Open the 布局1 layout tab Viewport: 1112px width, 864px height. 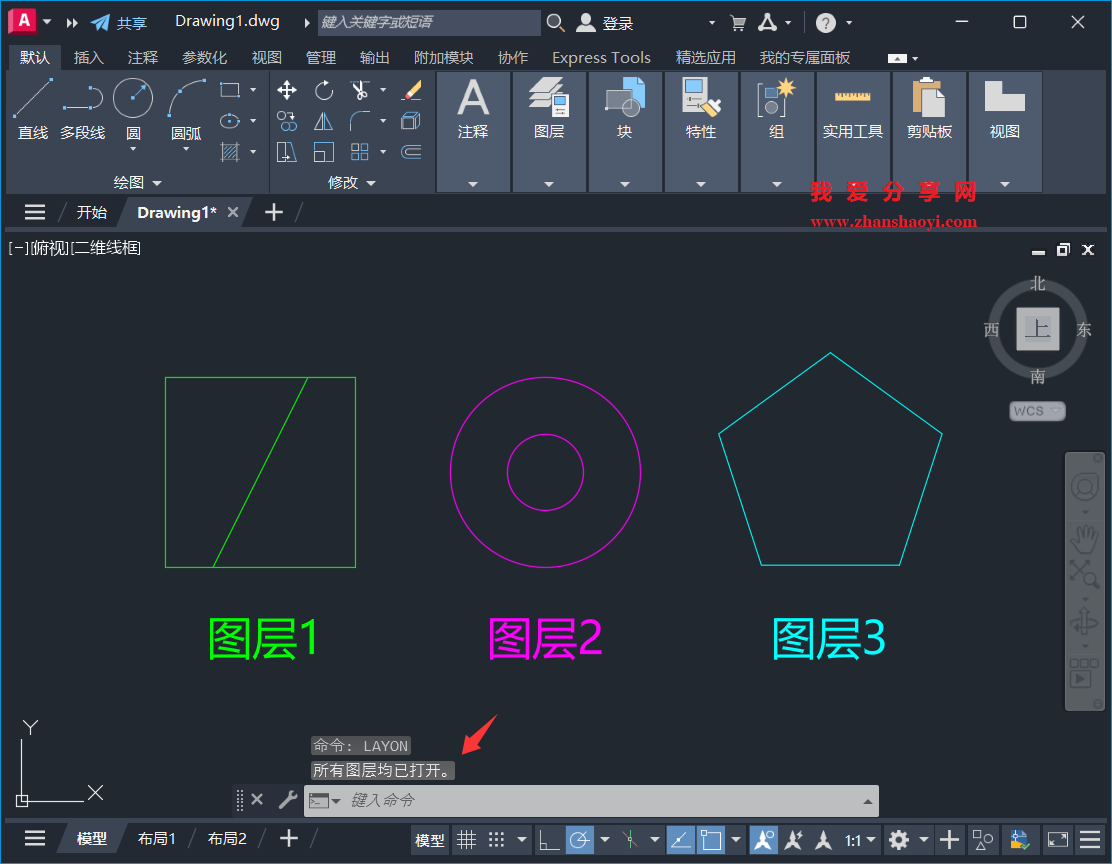[156, 838]
